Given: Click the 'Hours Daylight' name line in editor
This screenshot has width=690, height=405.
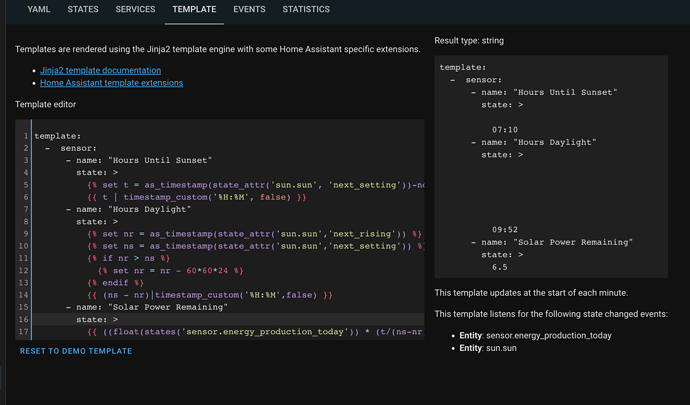Looking at the screenshot, I should coord(128,210).
